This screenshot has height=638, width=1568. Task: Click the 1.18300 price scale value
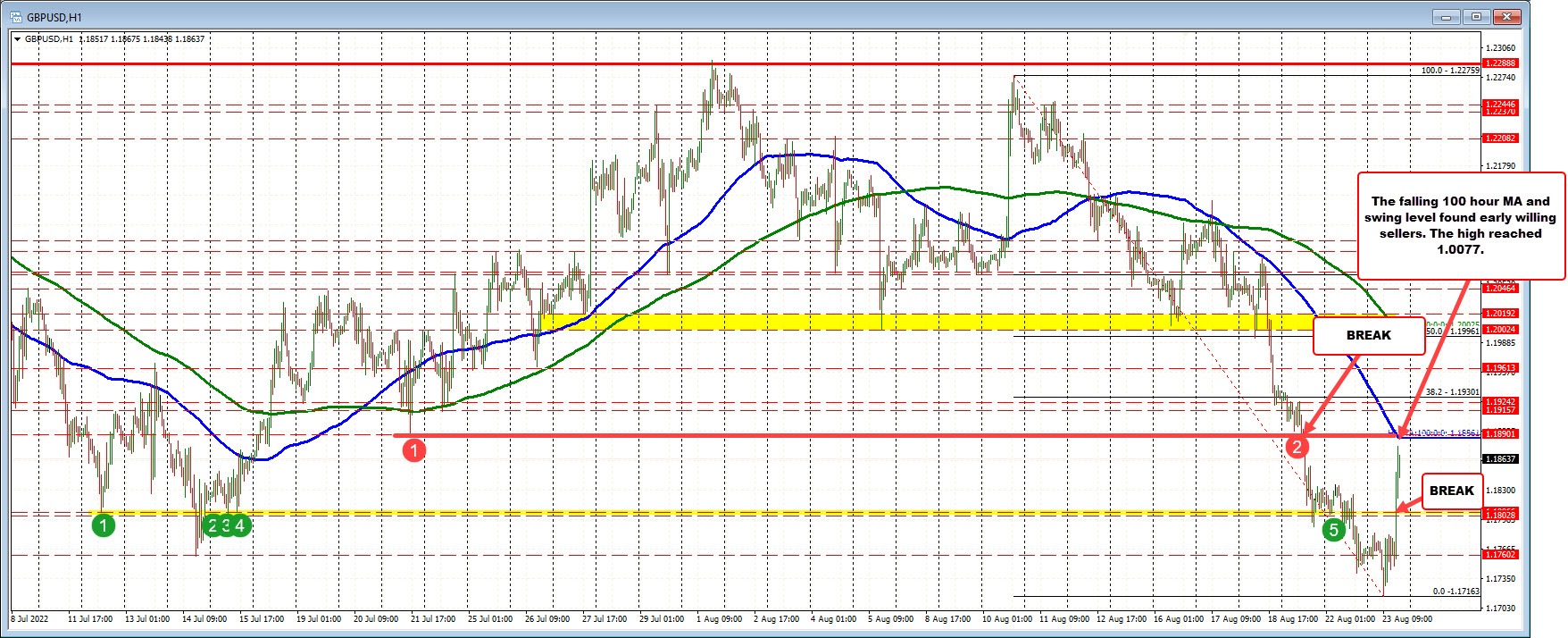coord(1500,491)
